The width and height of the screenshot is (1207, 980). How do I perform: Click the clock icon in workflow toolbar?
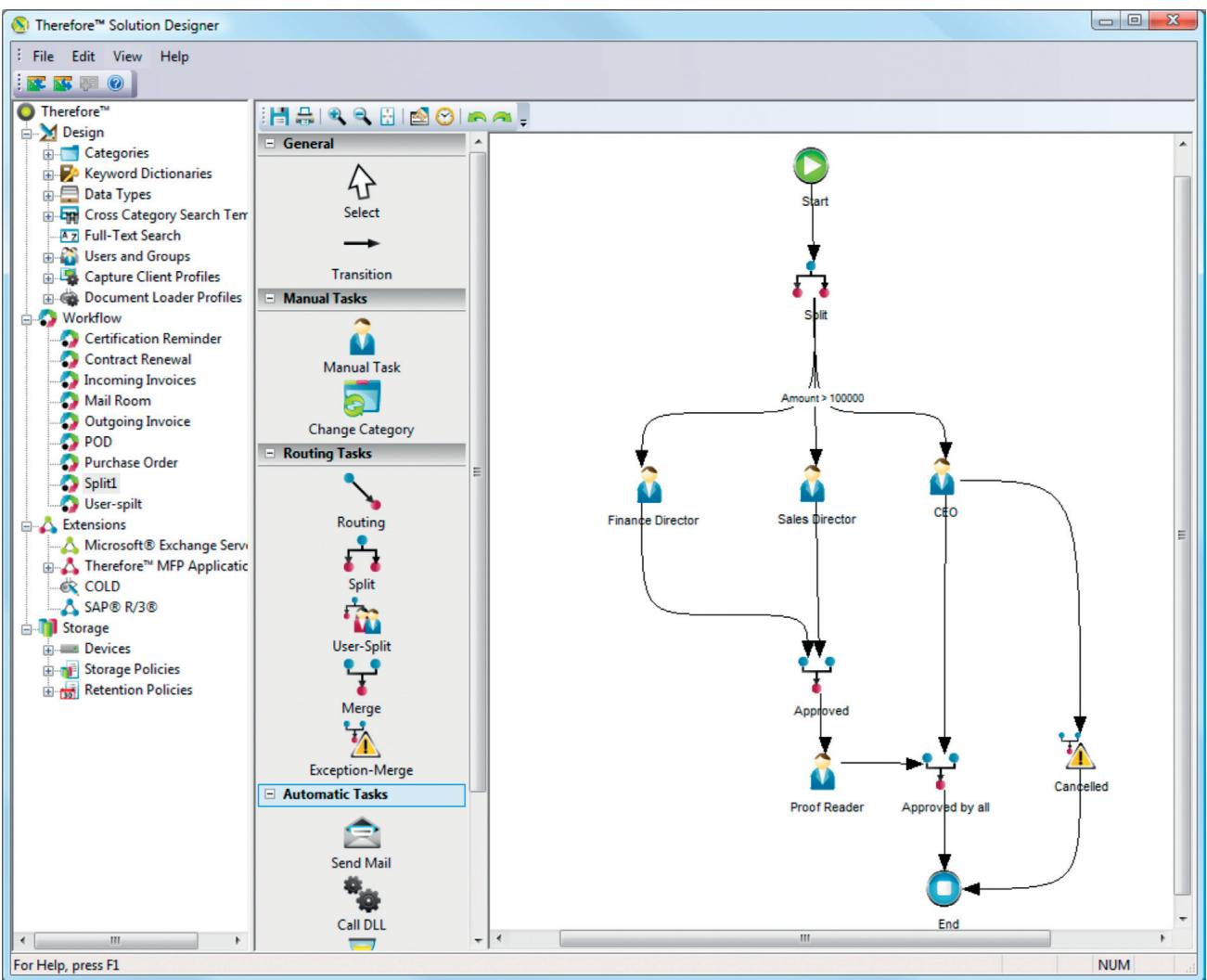coord(445,117)
